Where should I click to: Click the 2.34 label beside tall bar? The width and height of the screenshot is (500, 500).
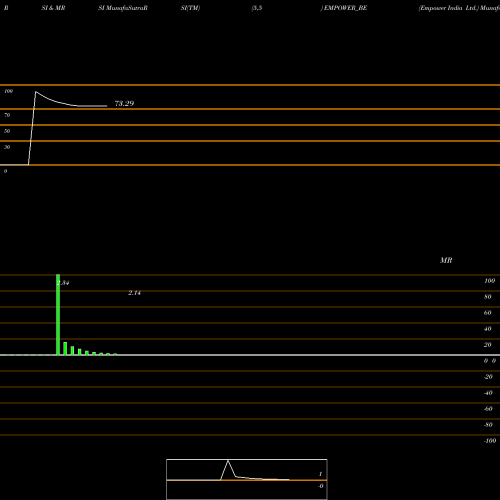(x=63, y=283)
